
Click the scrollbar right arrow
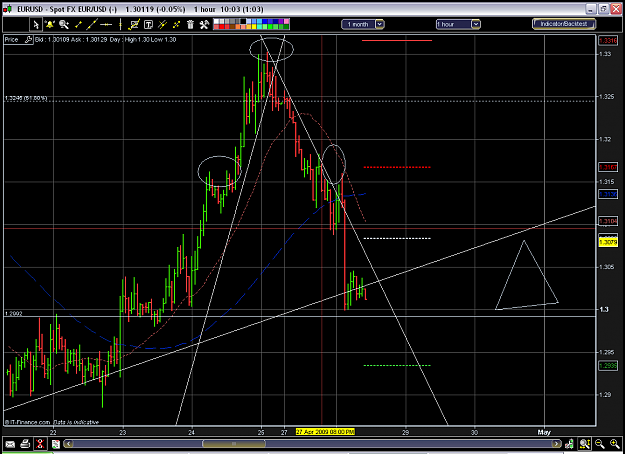(555, 443)
